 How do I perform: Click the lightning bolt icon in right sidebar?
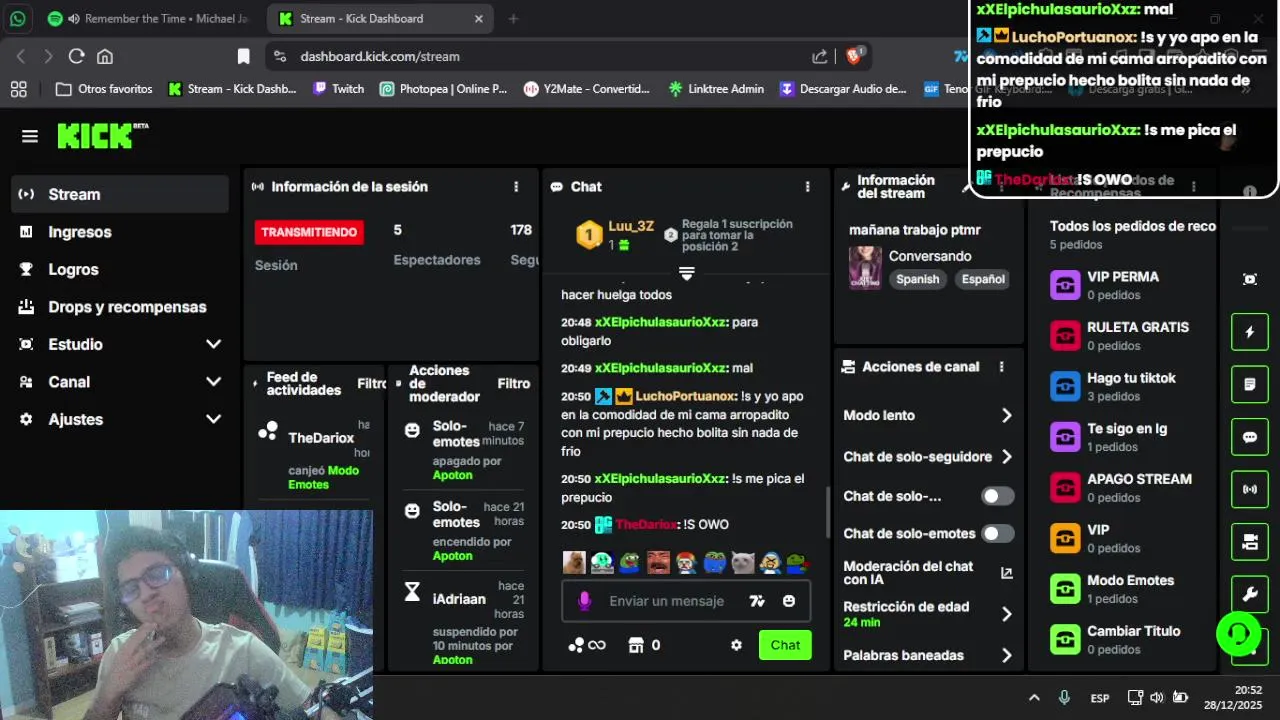pyautogui.click(x=1250, y=332)
